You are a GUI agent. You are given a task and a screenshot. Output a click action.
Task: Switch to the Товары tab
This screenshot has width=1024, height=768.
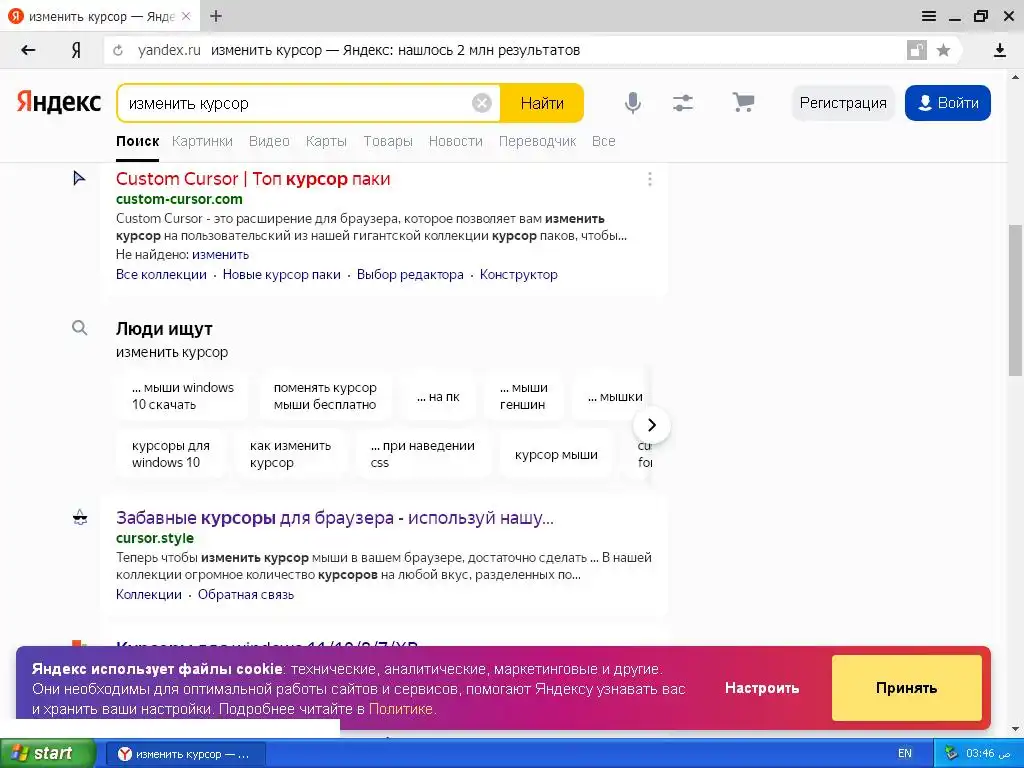[x=388, y=141]
